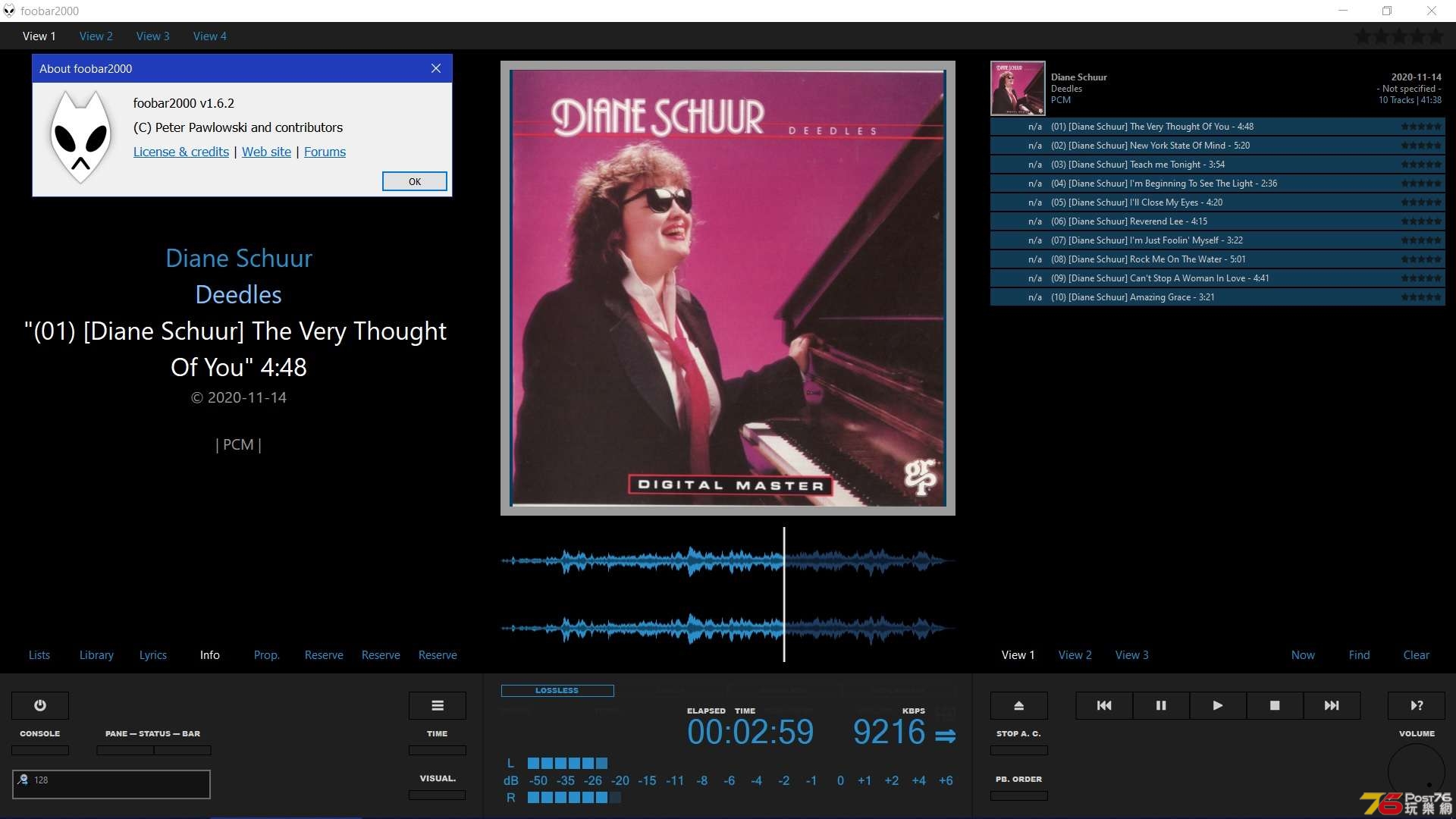Click the Now button under the playlist
The width and height of the screenshot is (1456, 819).
(x=1304, y=655)
